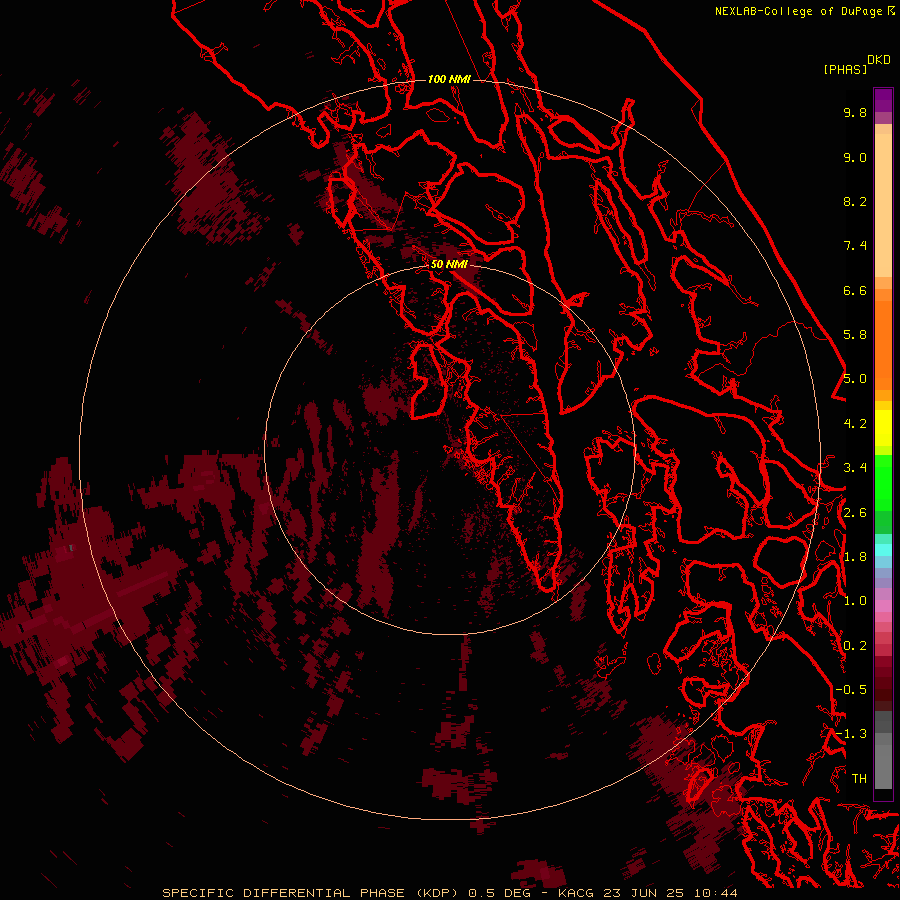Click the 9.0 value on color scale

point(855,157)
